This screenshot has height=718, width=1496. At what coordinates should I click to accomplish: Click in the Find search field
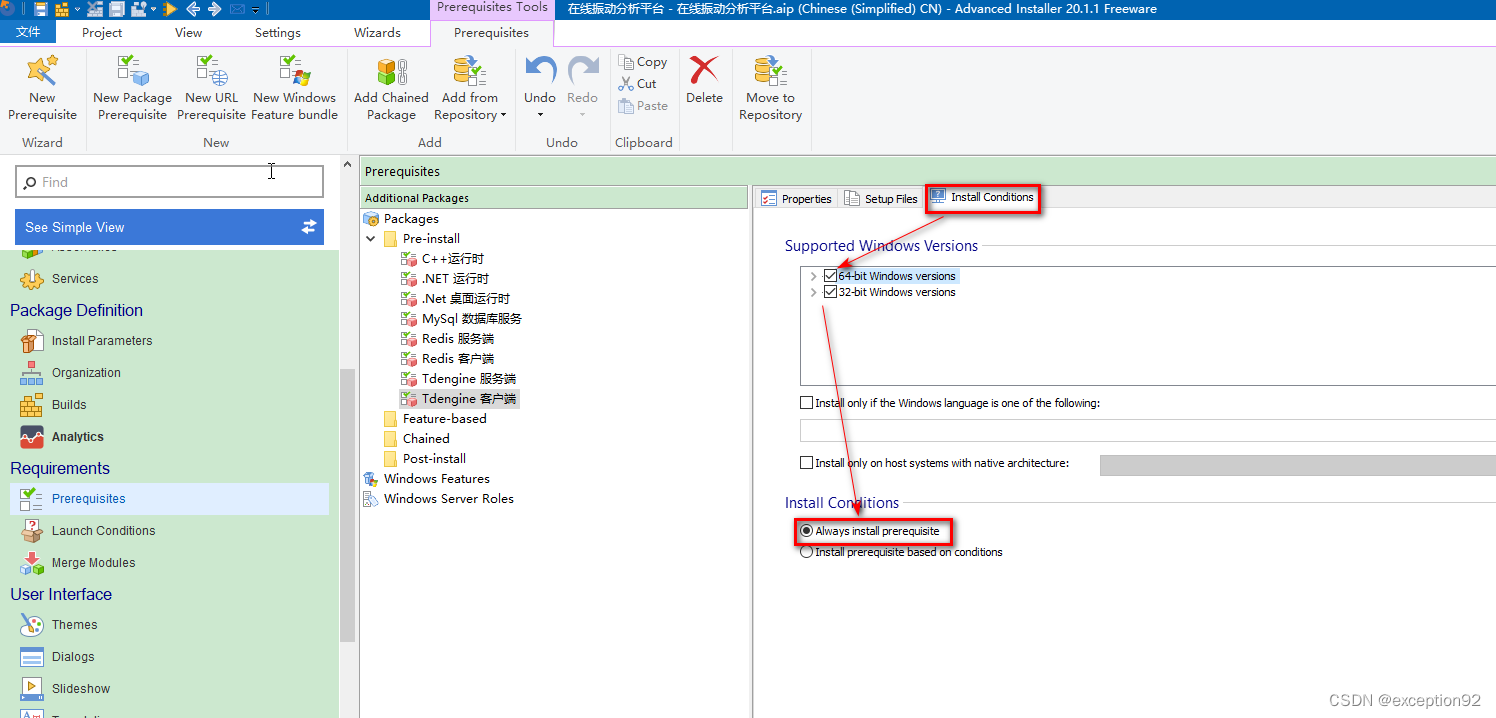[170, 182]
